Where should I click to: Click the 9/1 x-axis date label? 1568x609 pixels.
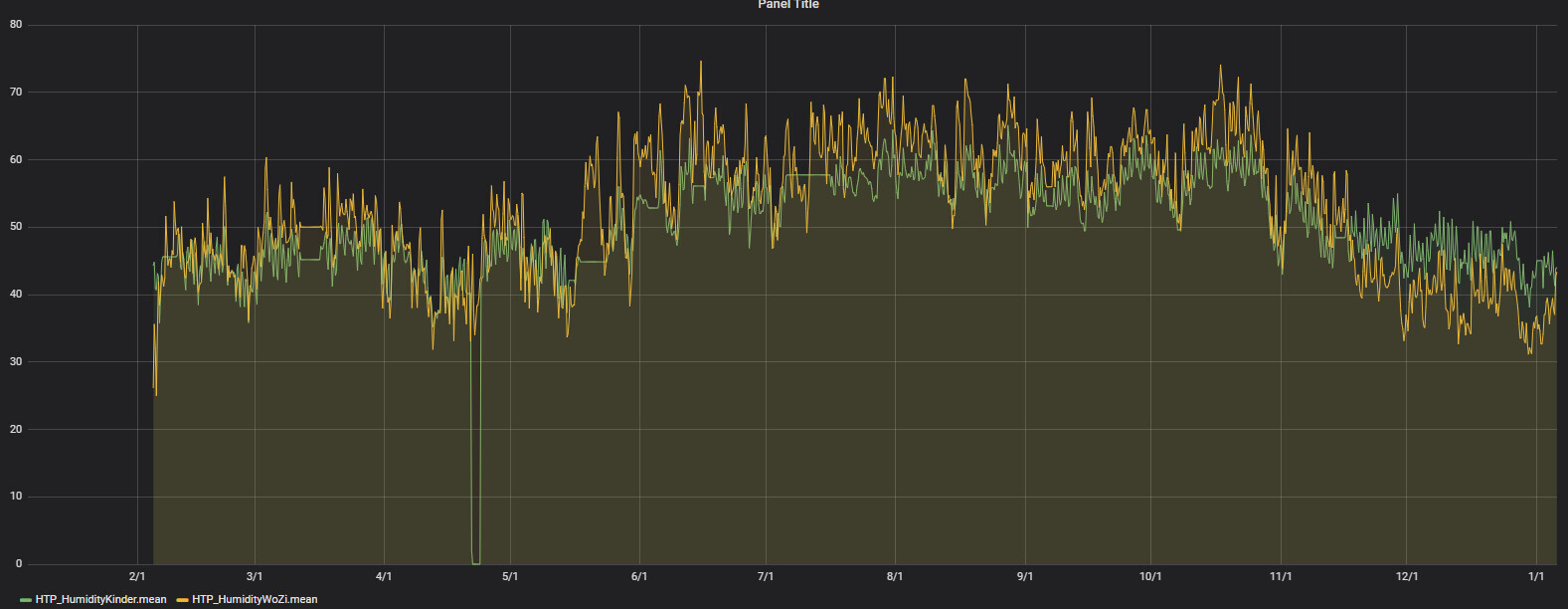[x=1024, y=576]
